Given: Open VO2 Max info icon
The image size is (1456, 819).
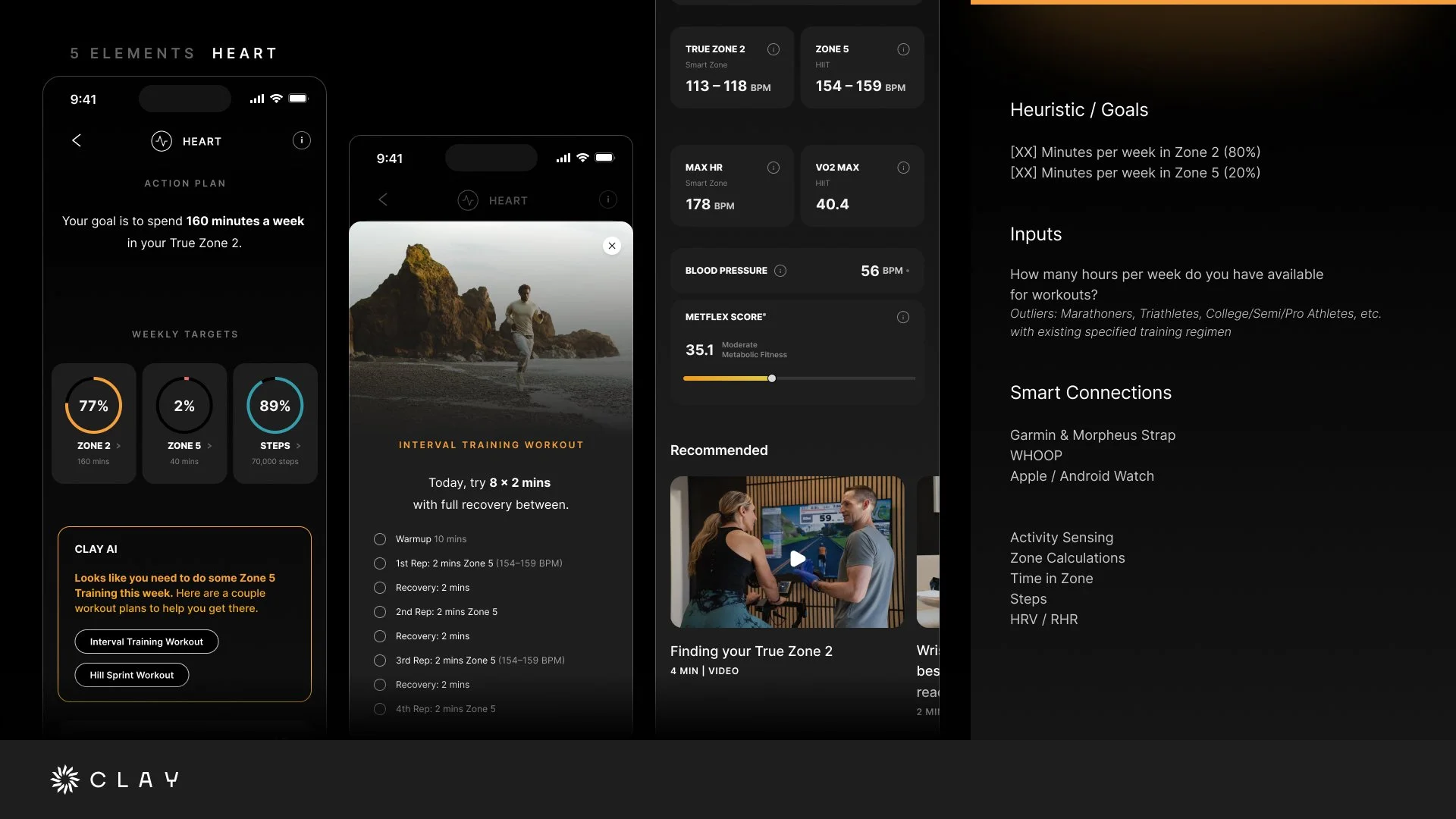Looking at the screenshot, I should [x=903, y=168].
